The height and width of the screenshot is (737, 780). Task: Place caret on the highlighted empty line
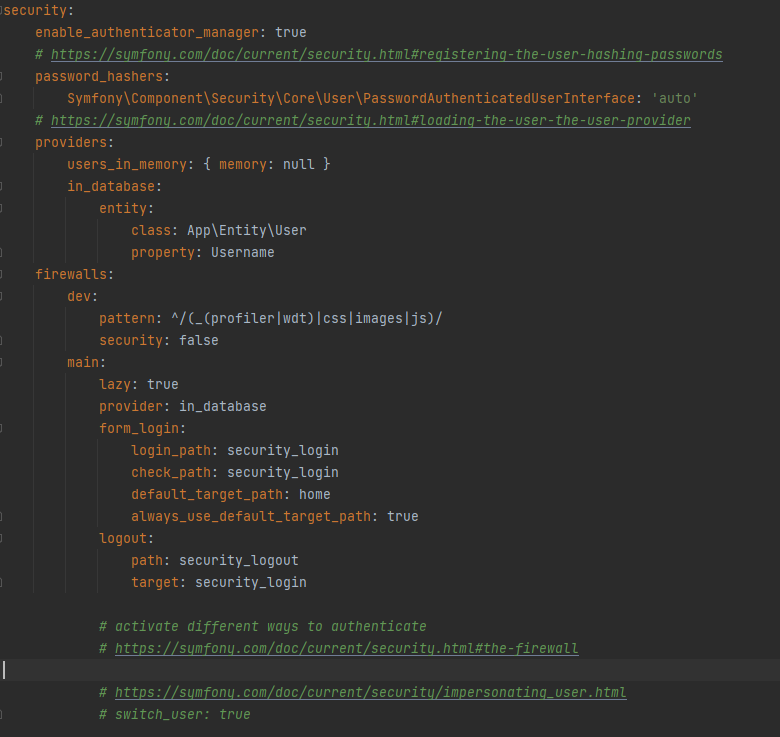pos(390,670)
